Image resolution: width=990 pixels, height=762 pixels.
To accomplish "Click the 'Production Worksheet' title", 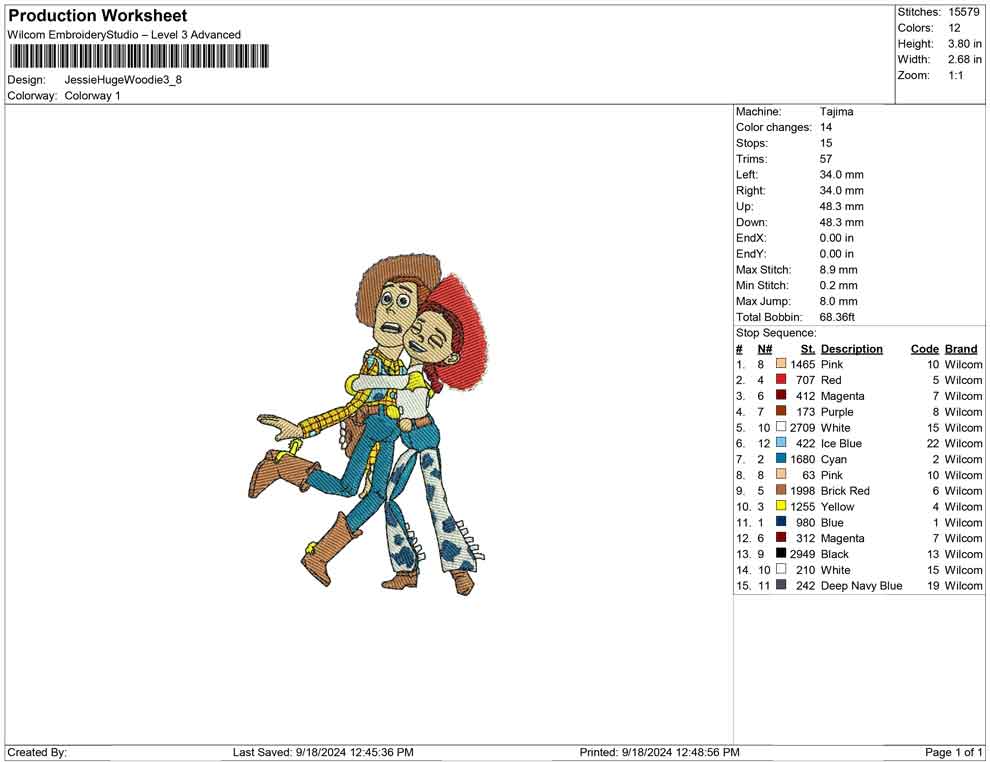I will 98,15.
